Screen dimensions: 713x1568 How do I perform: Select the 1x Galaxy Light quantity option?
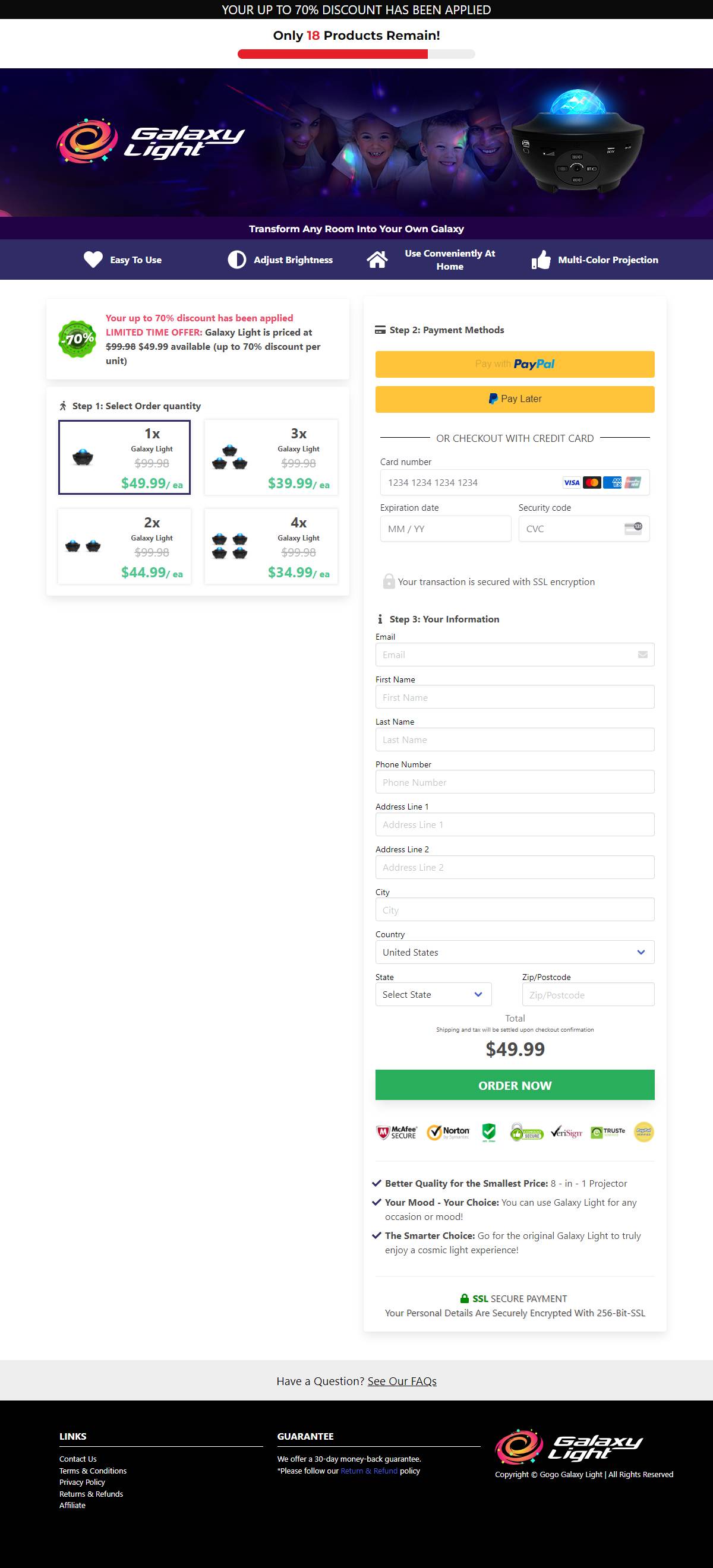coord(125,457)
